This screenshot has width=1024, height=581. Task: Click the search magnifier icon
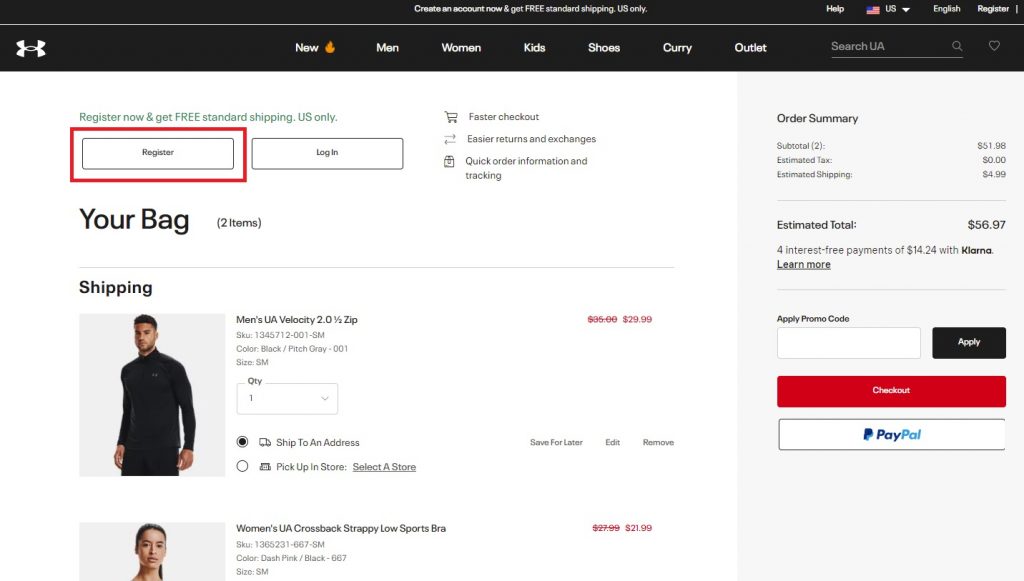click(x=957, y=46)
